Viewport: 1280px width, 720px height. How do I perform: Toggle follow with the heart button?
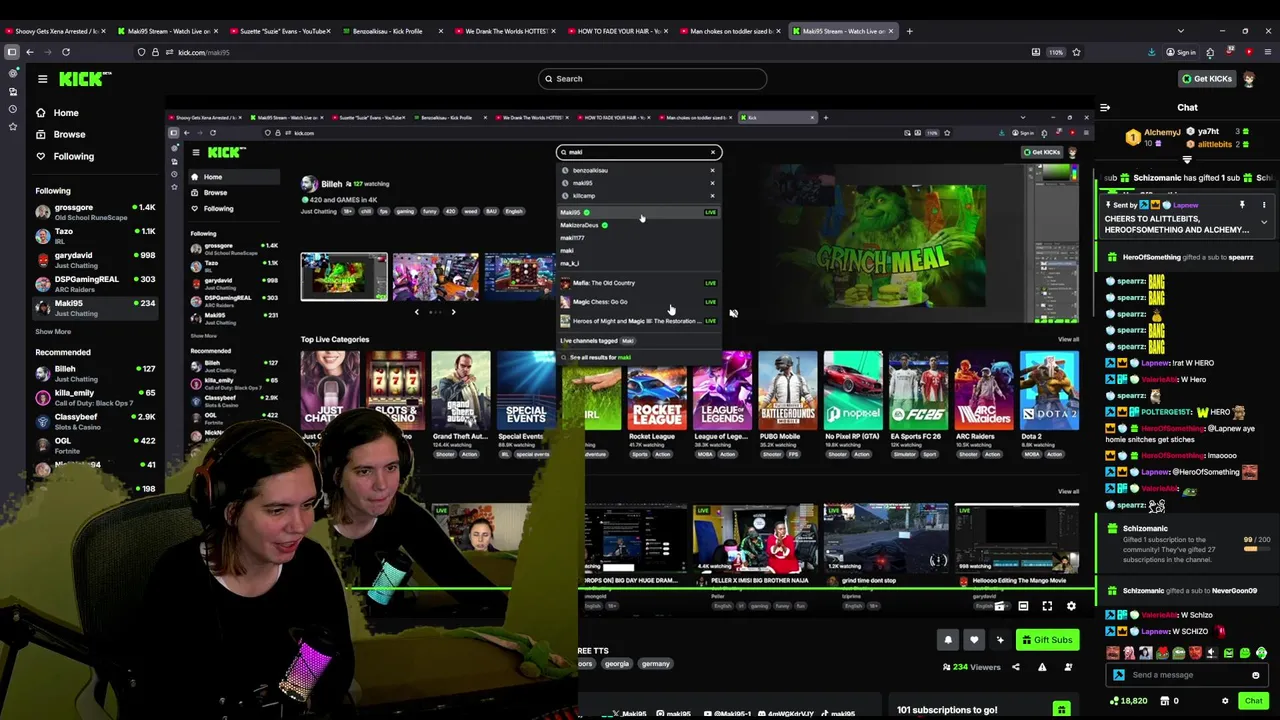click(x=974, y=640)
